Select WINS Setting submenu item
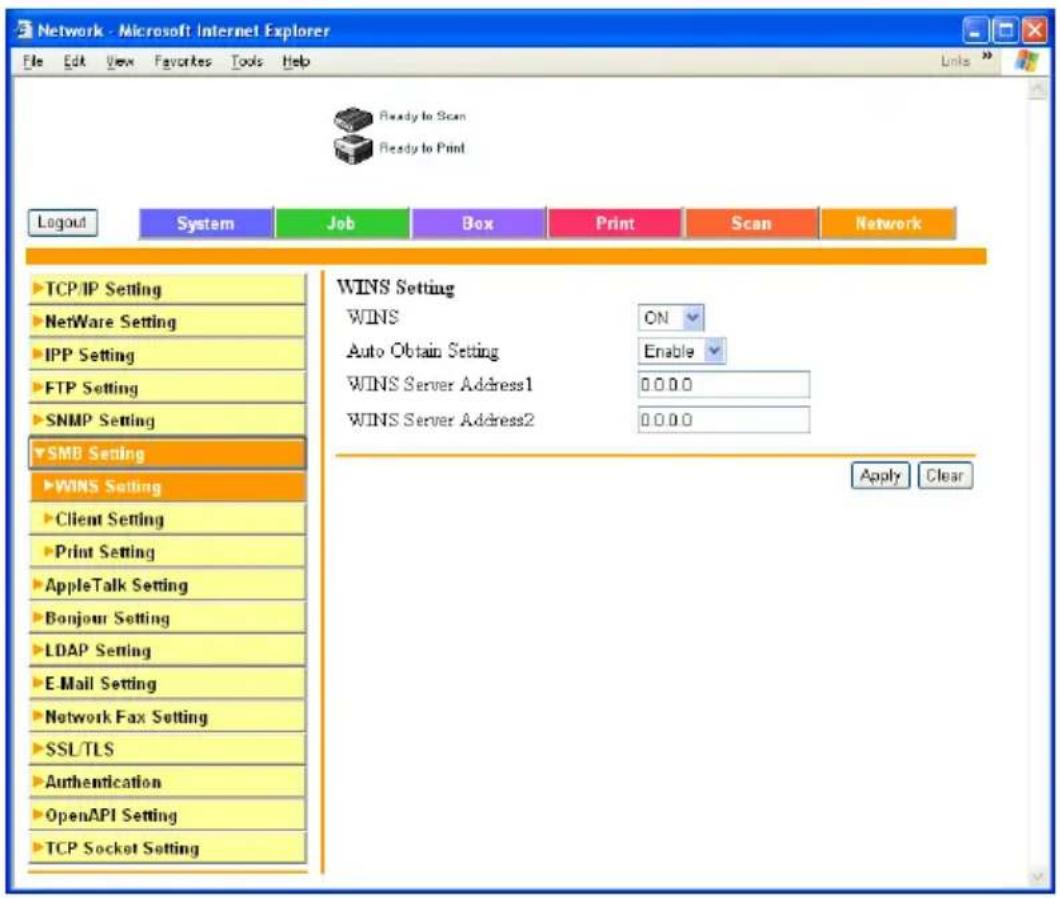Screen dimensions: 1060x898 [x=167, y=486]
